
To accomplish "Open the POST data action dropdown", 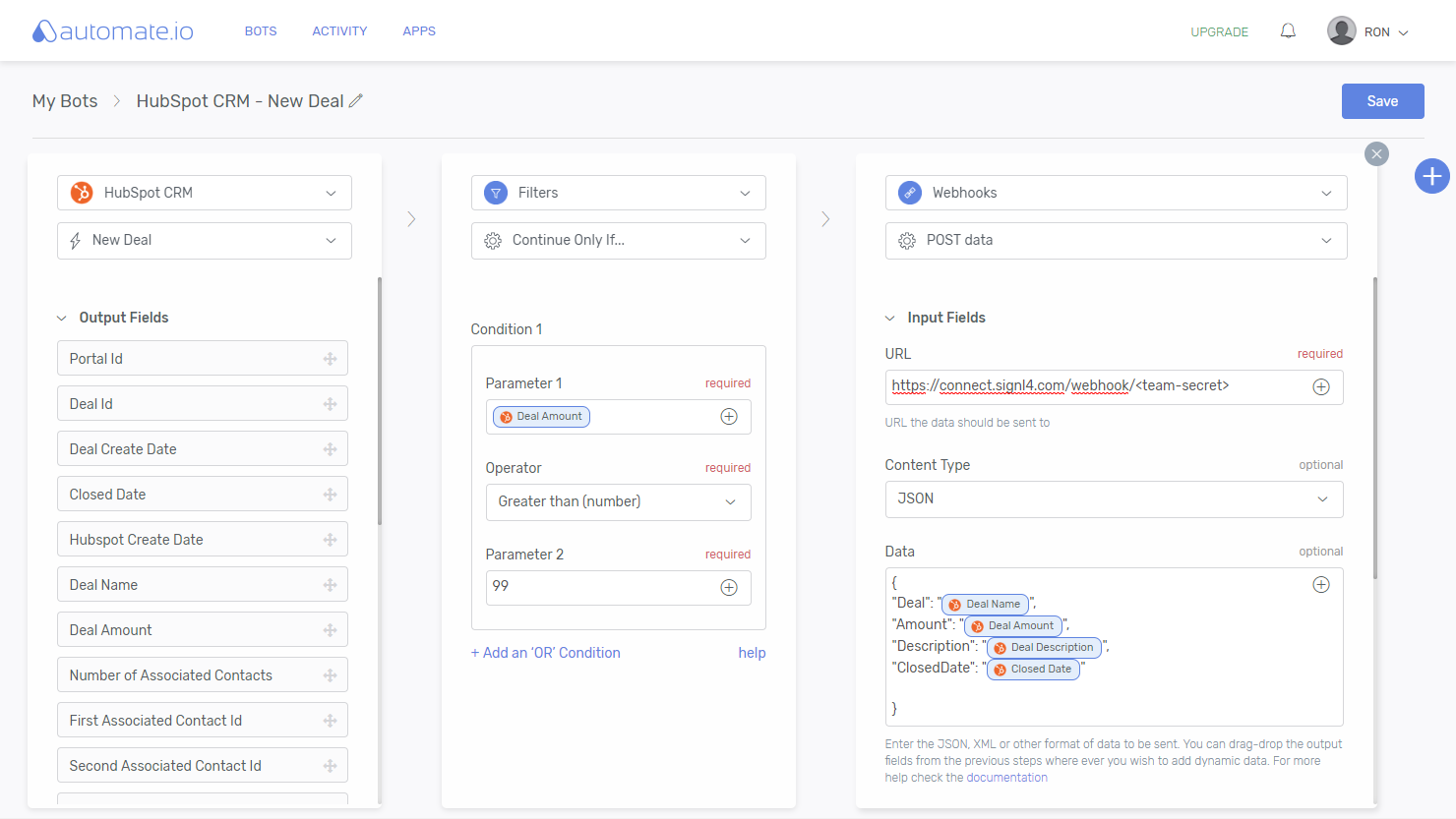I will [1117, 241].
